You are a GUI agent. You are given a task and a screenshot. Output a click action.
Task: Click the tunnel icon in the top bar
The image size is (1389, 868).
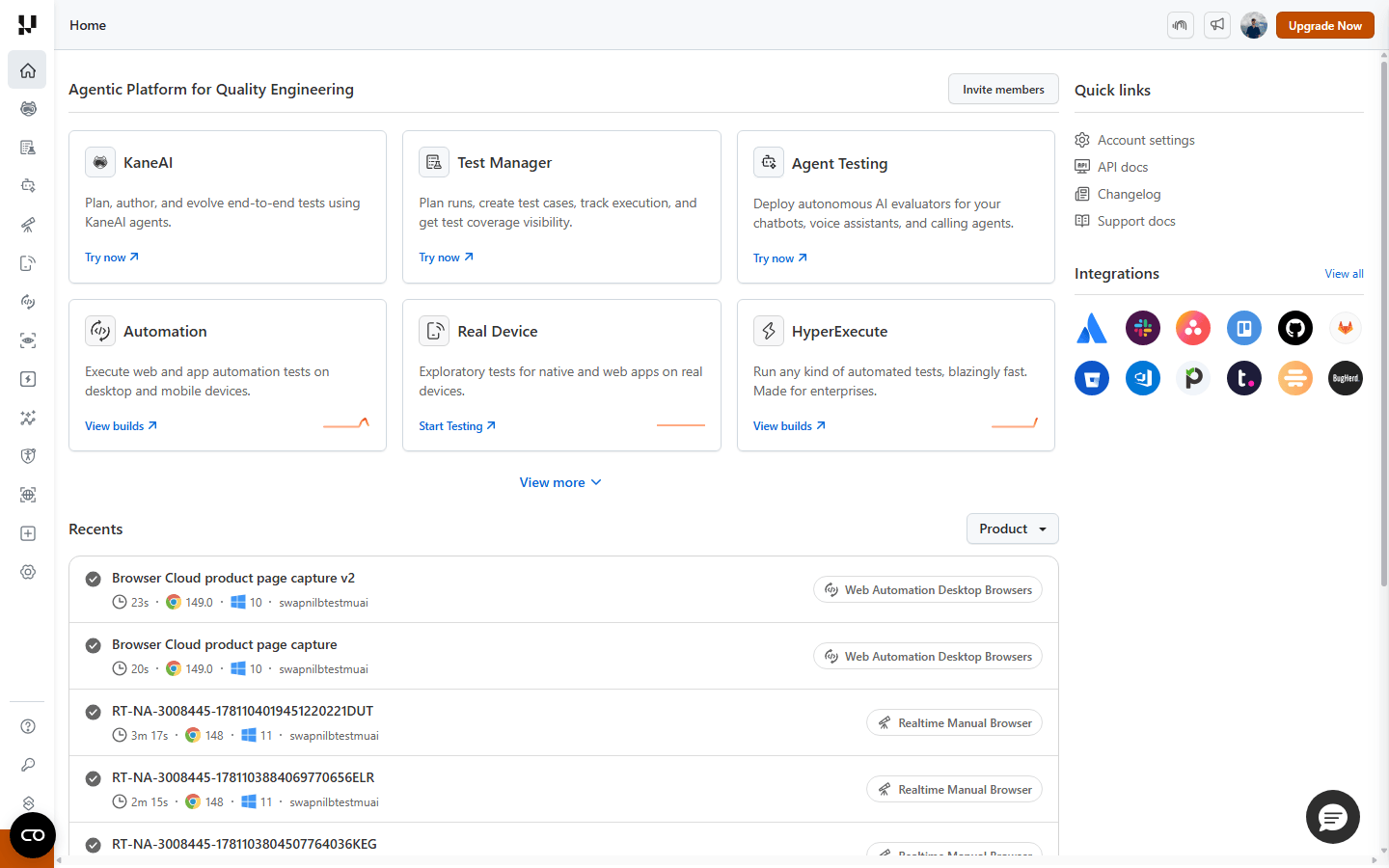point(1181,25)
